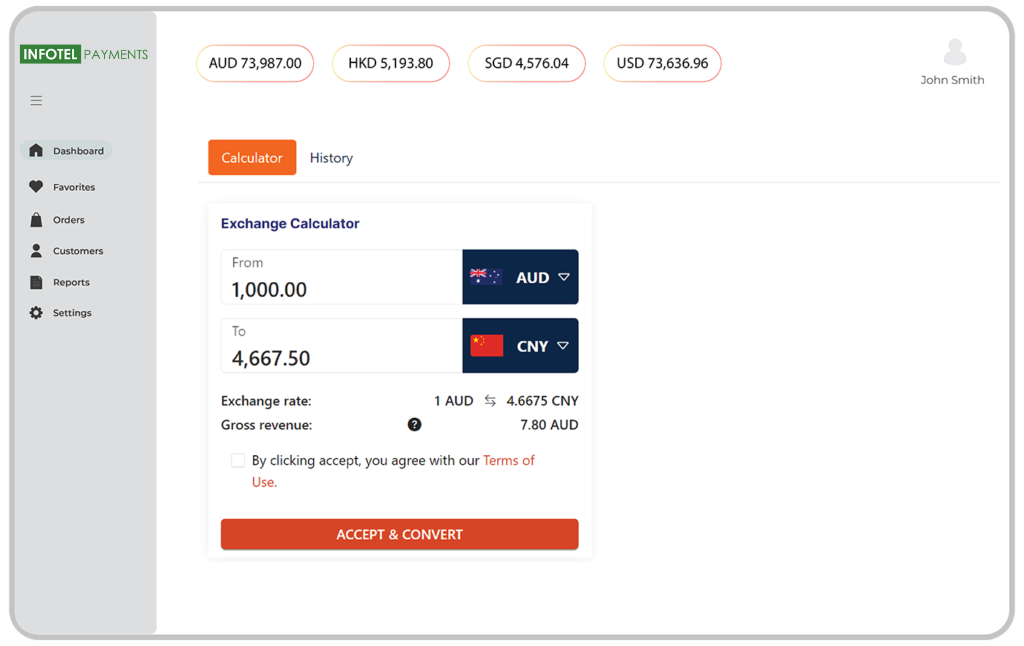1024x646 pixels.
Task: Click the Settings gear icon
Action: (36, 313)
